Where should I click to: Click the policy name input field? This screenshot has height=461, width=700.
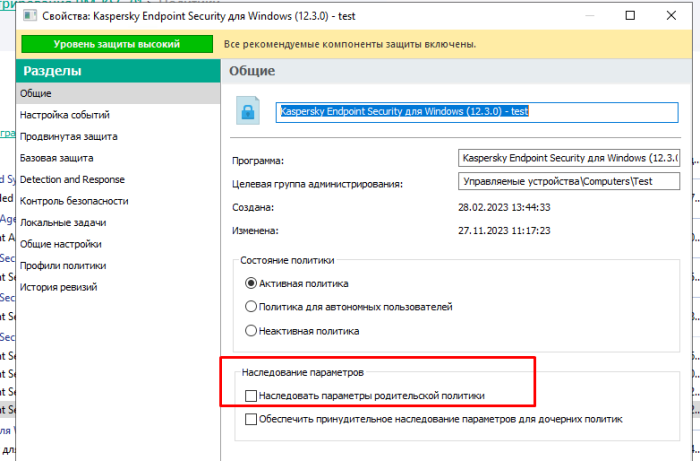(477, 112)
